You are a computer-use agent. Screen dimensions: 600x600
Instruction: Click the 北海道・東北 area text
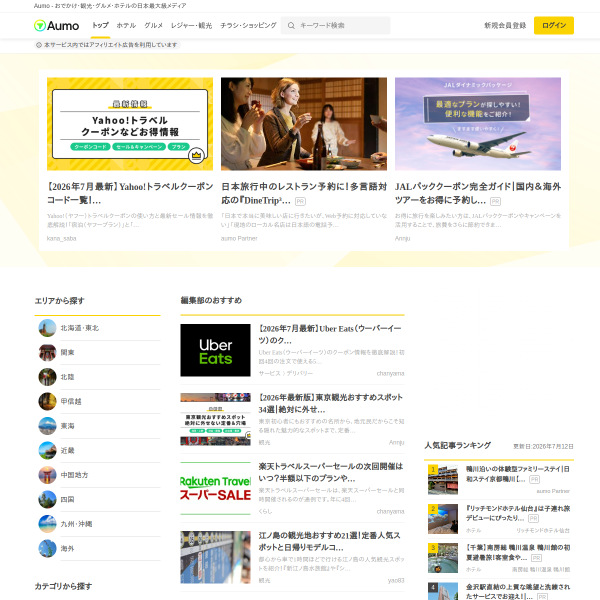[x=80, y=328]
